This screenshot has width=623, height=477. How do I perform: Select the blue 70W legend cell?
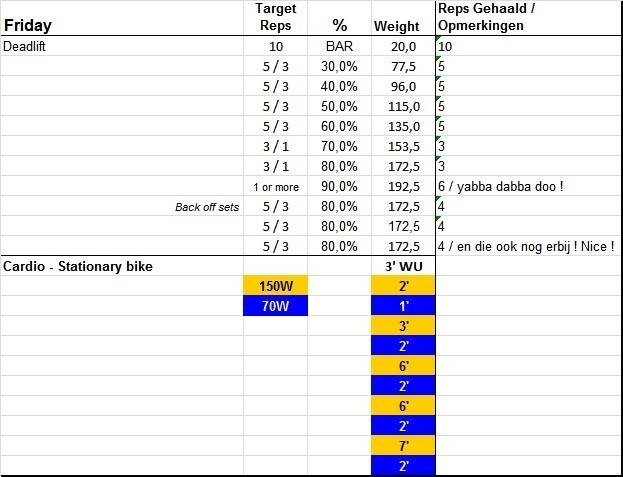(275, 306)
